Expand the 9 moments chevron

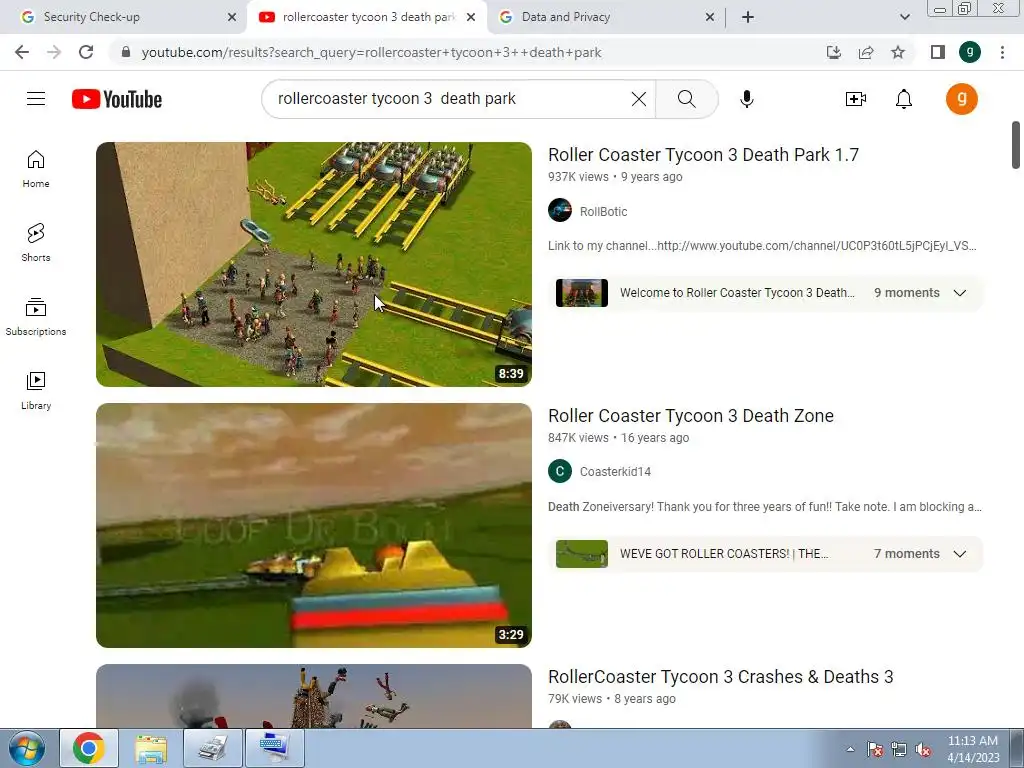coord(959,293)
